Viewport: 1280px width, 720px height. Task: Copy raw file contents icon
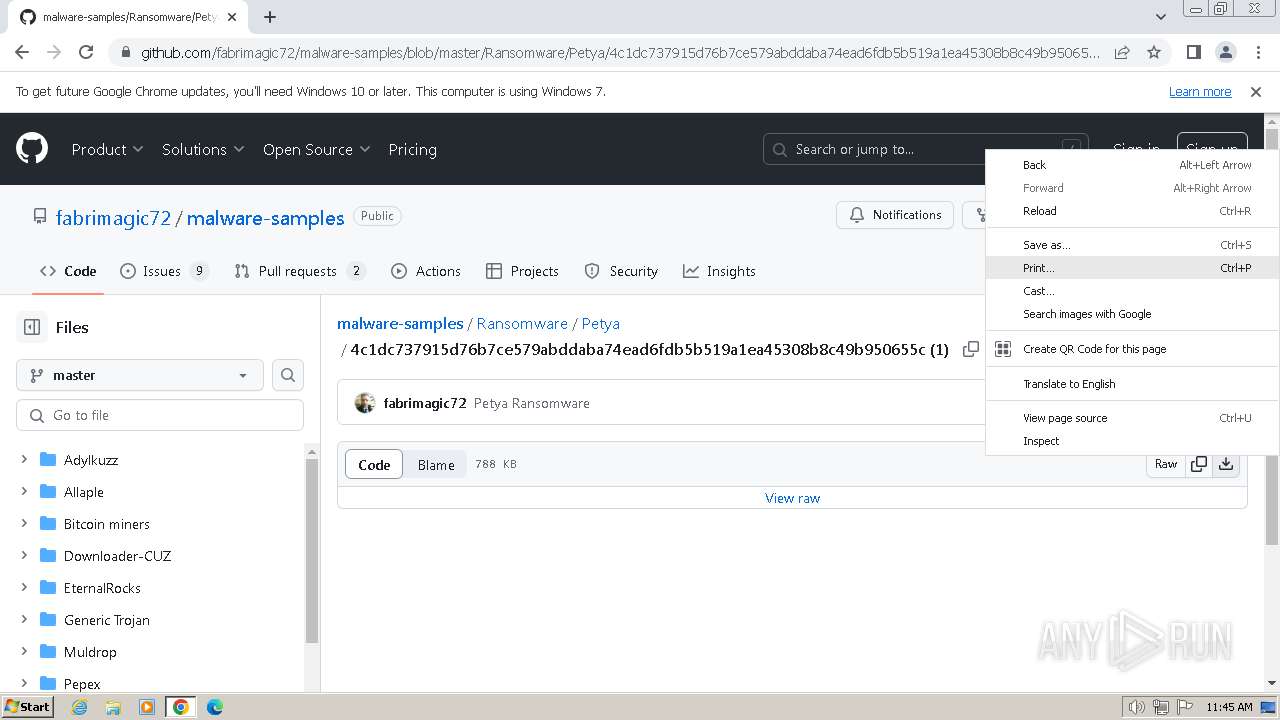point(1198,464)
